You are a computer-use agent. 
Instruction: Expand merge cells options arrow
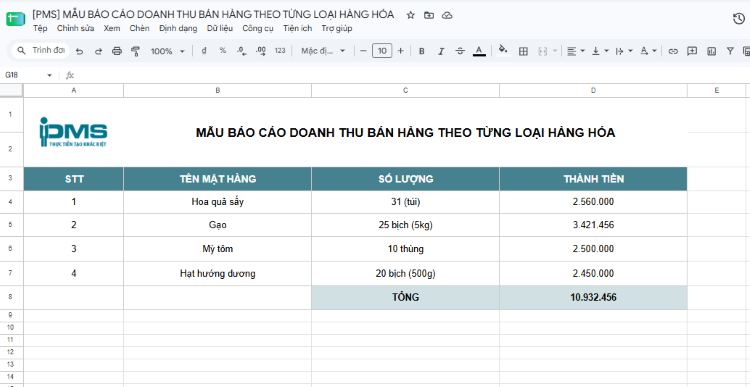pyautogui.click(x=555, y=51)
